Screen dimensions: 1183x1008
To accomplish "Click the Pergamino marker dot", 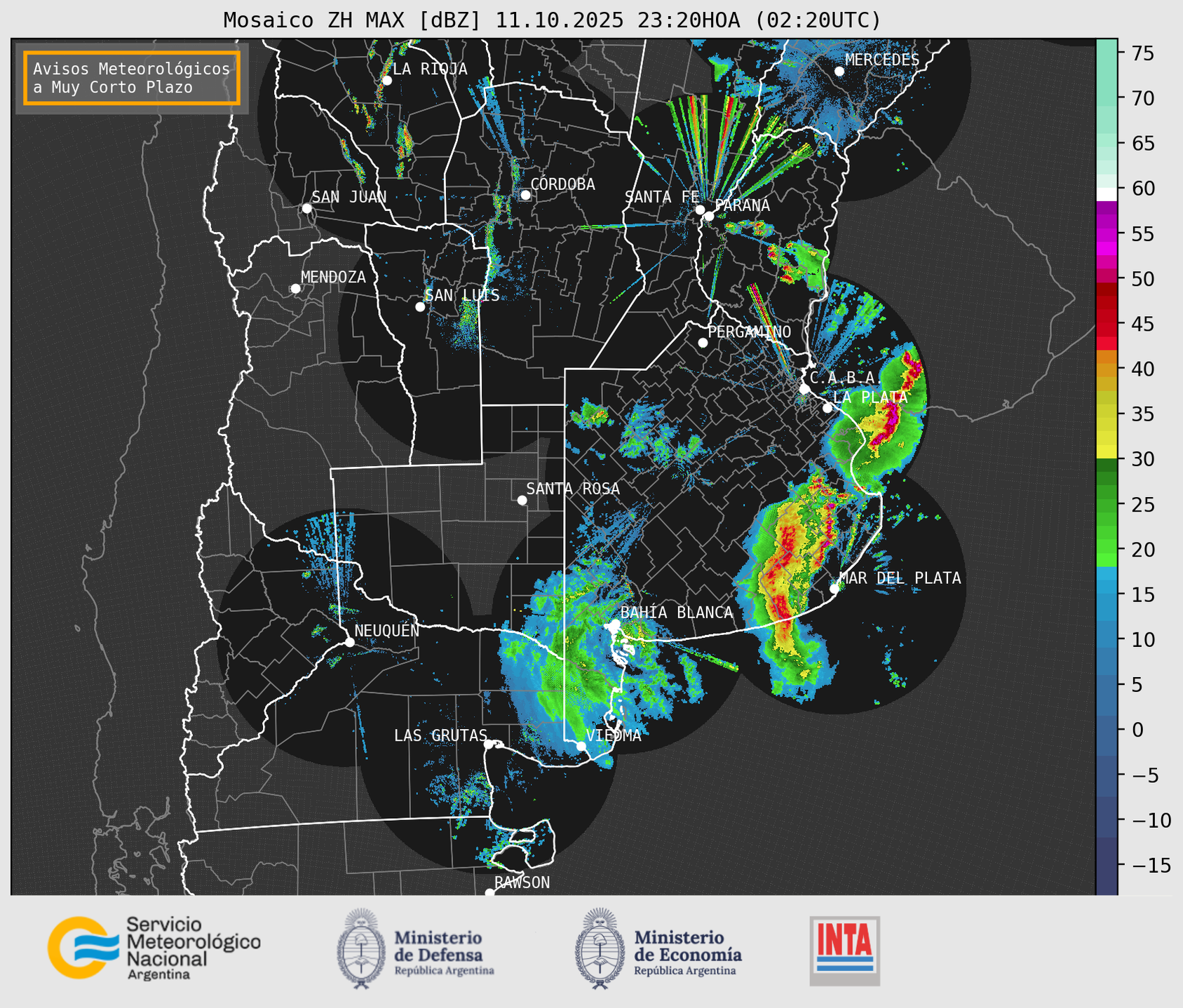I will pyautogui.click(x=703, y=343).
